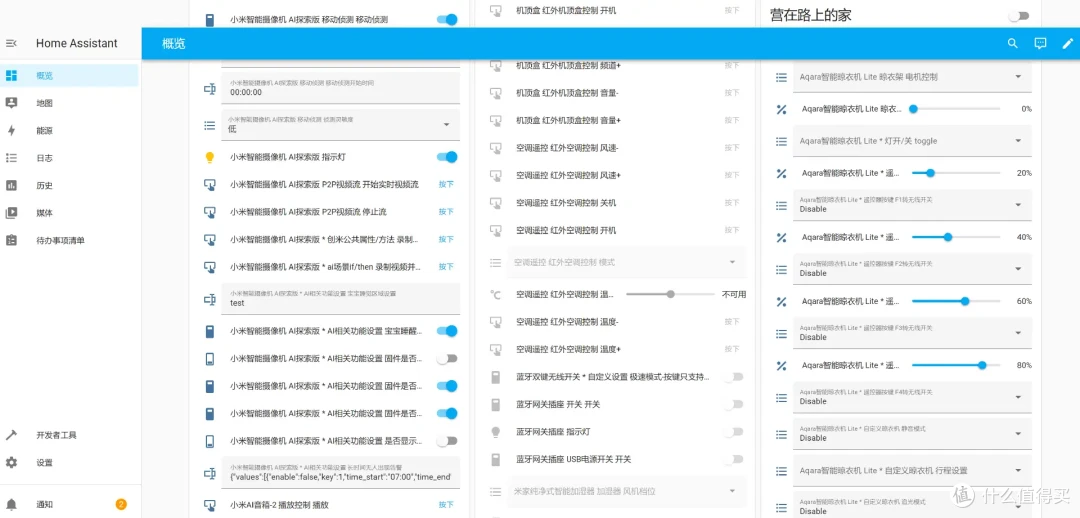This screenshot has width=1080, height=518.
Task: Click the 长时间无人出现告警 values field
Action: tap(340, 473)
